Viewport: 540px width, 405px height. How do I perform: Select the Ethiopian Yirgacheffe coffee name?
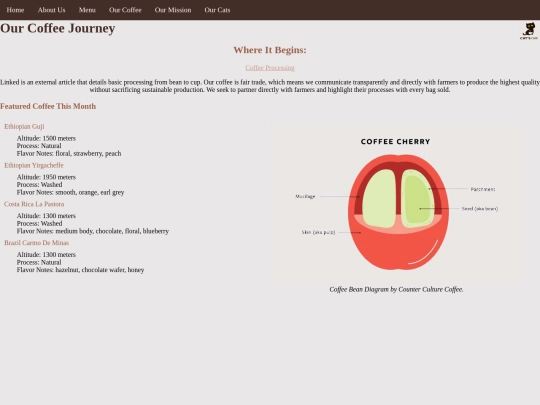point(34,165)
